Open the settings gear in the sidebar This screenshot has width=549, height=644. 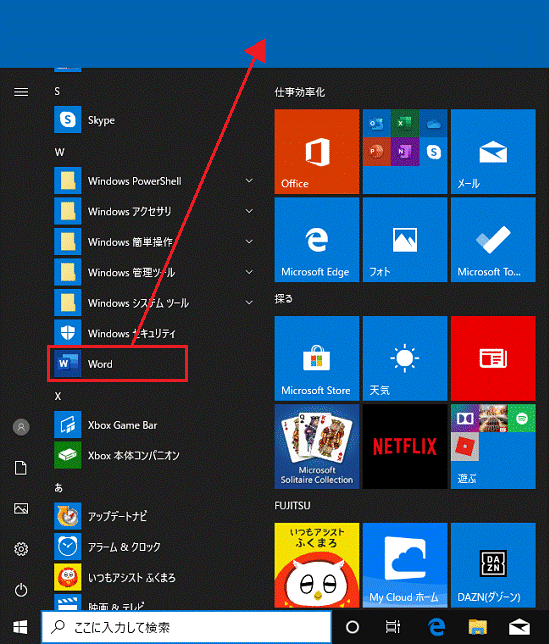(21, 549)
